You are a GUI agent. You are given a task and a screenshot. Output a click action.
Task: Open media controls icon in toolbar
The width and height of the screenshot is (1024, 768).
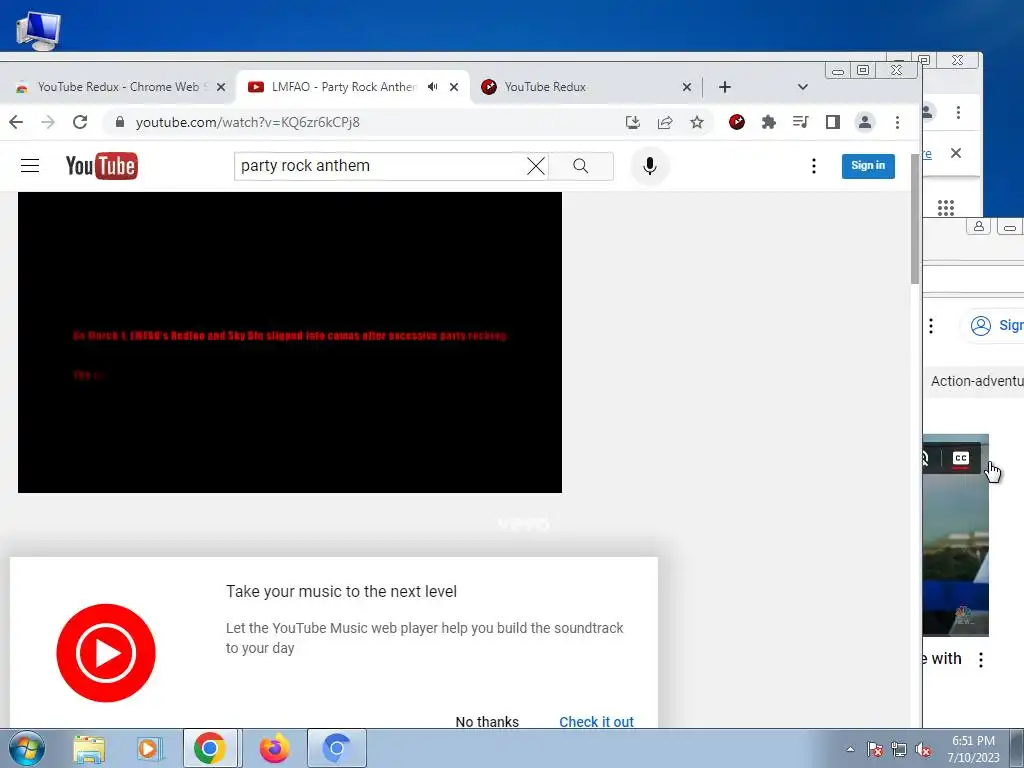point(801,122)
